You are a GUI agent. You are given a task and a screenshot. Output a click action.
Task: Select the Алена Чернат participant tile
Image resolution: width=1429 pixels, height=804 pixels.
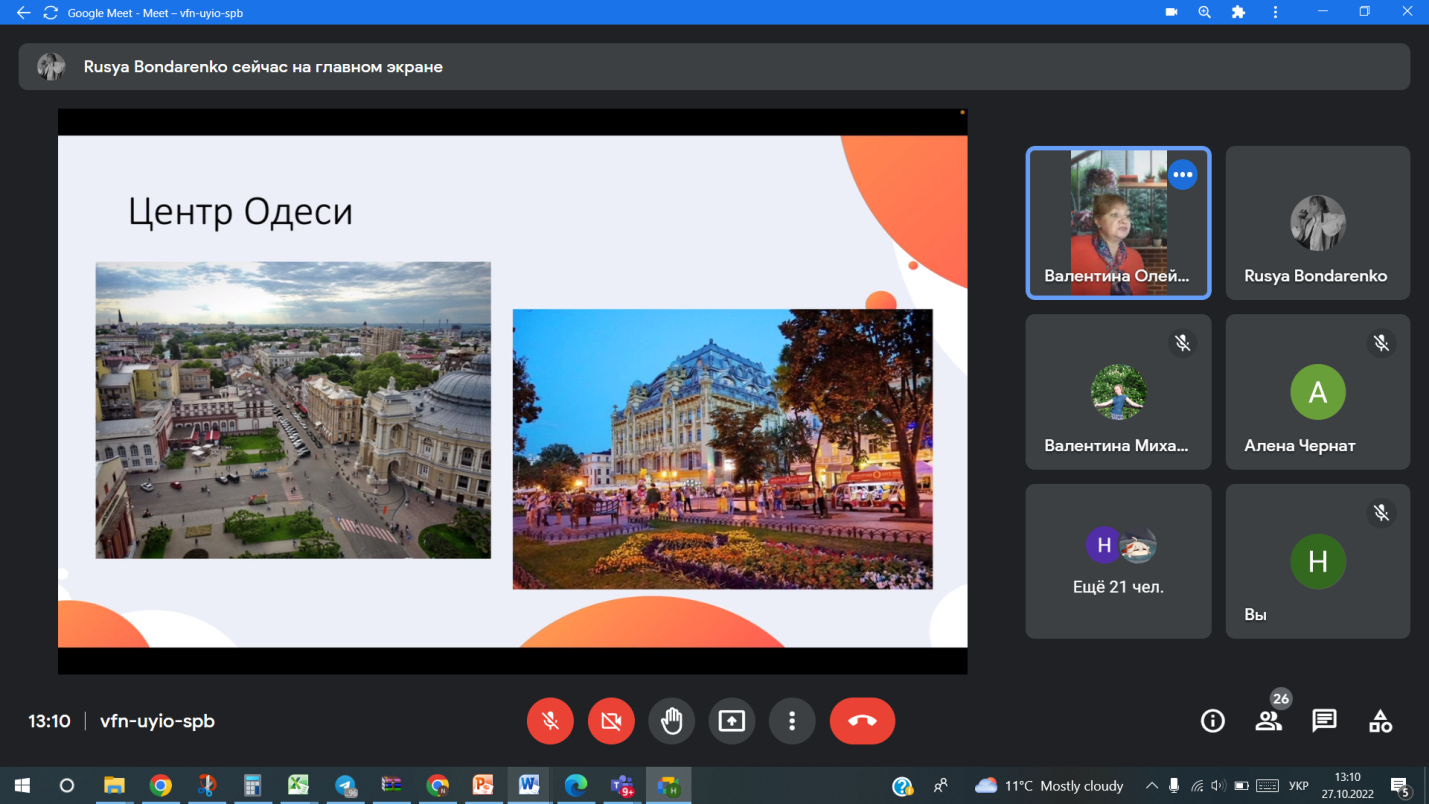pos(1317,392)
